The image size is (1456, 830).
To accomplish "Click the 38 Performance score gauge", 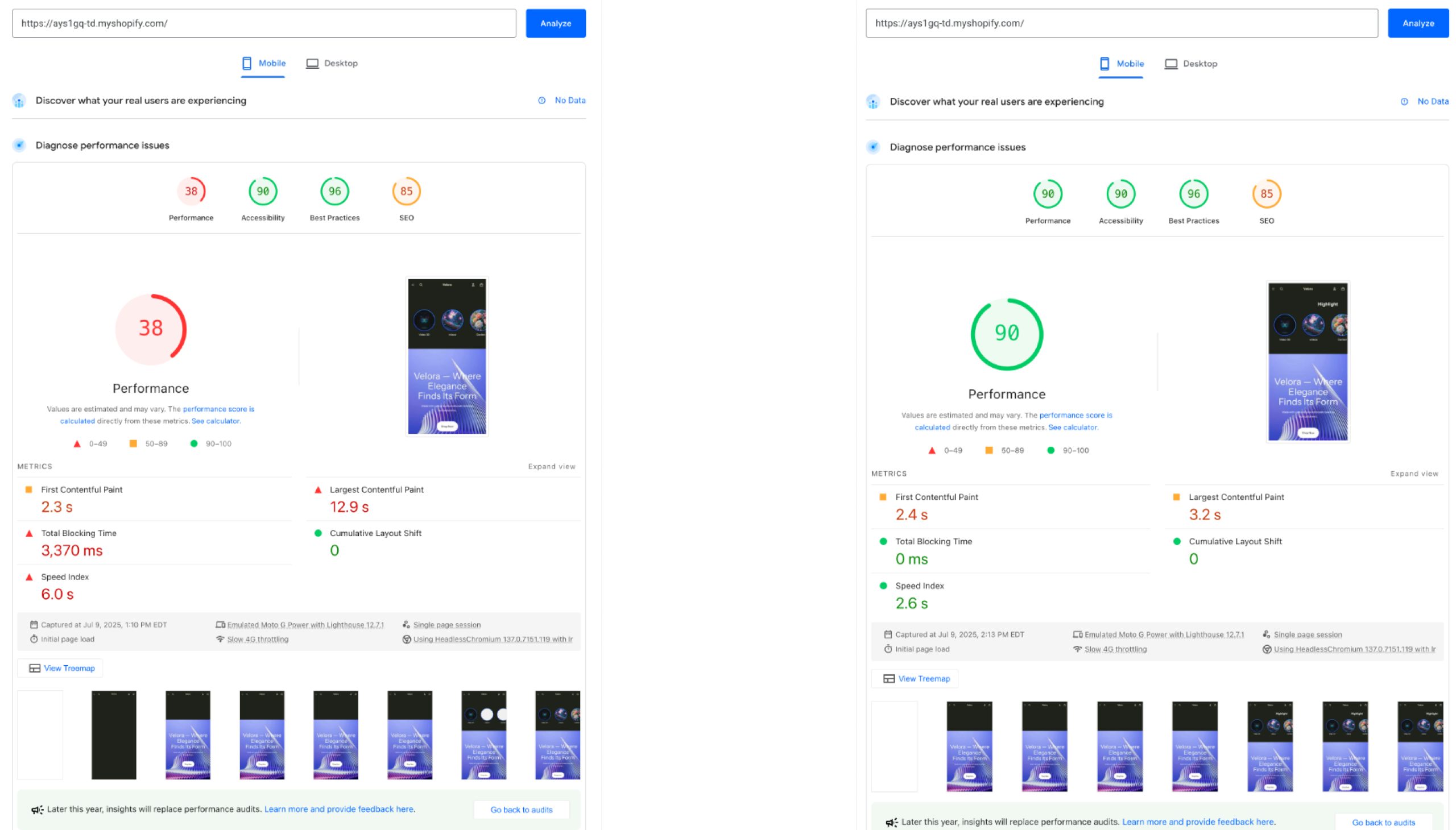I will (x=191, y=192).
